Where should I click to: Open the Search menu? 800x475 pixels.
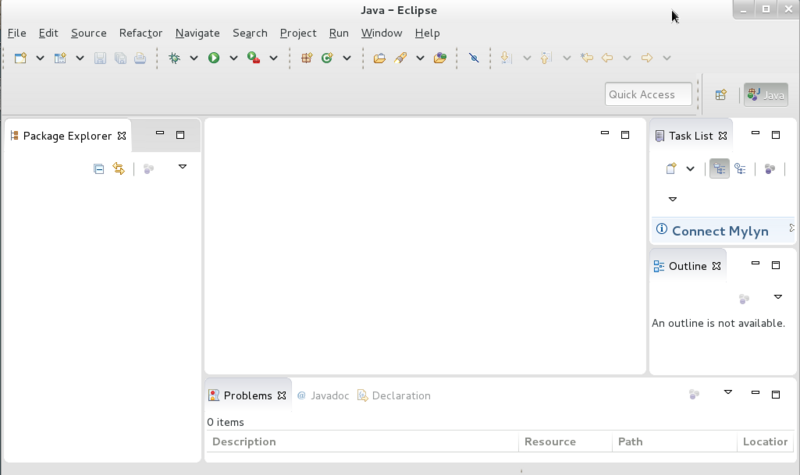250,33
